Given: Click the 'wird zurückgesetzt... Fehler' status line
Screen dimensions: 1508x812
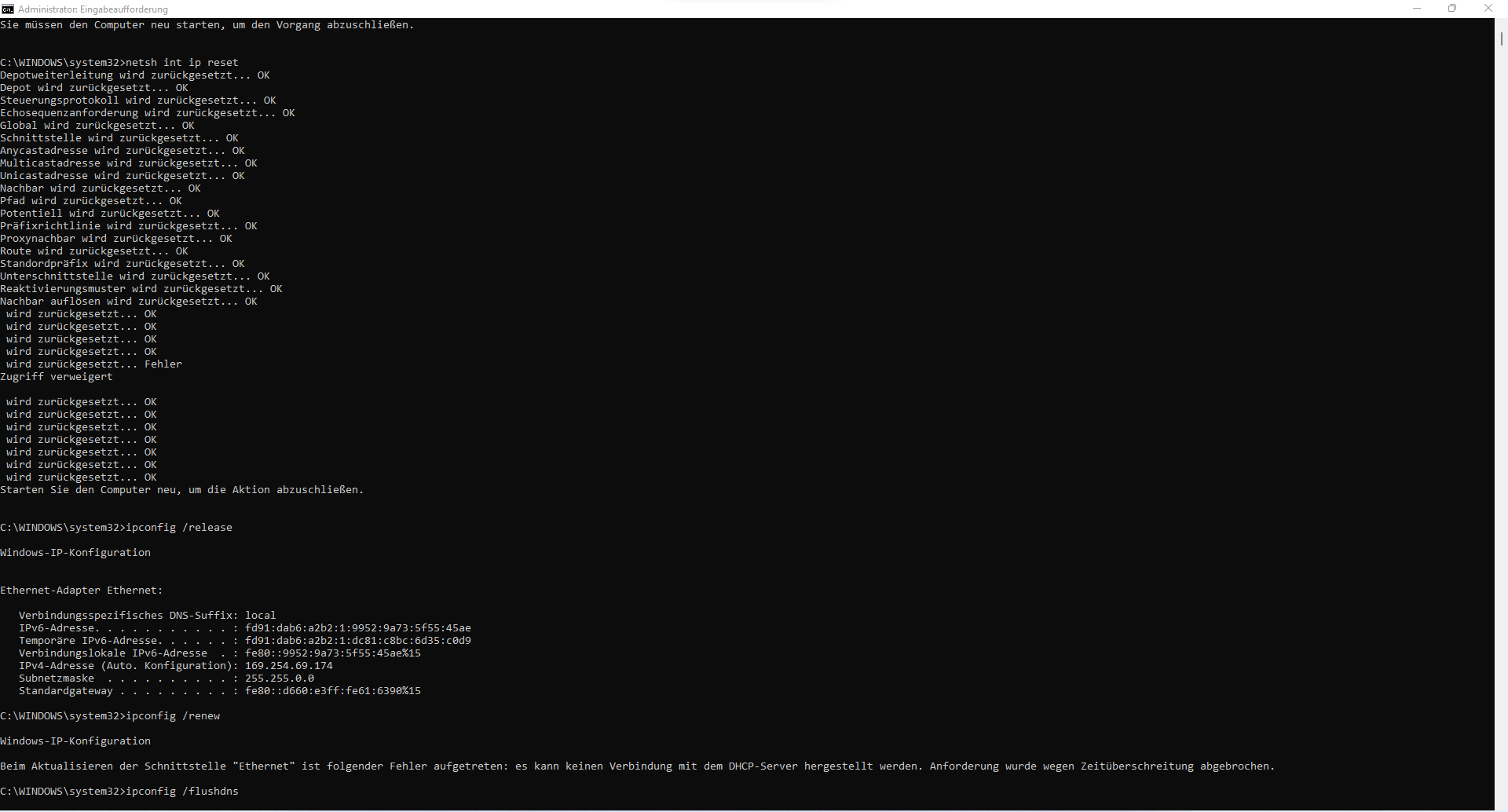Looking at the screenshot, I should 93,364.
